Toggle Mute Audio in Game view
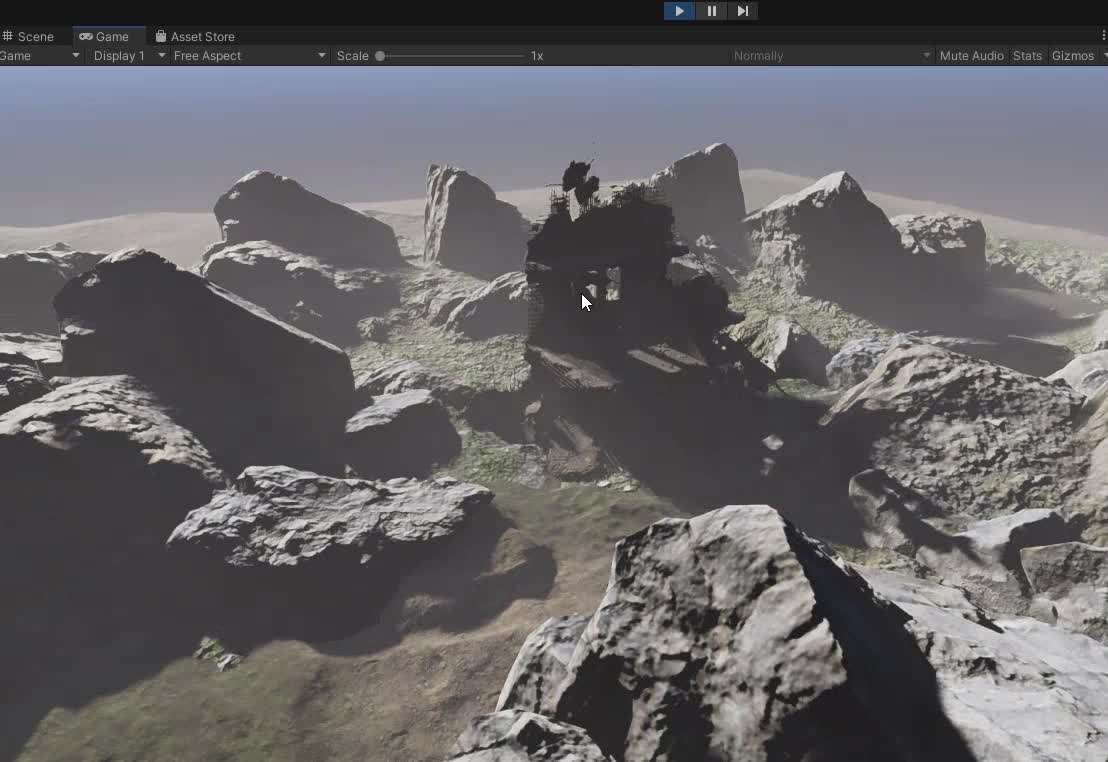1108x762 pixels. [971, 56]
